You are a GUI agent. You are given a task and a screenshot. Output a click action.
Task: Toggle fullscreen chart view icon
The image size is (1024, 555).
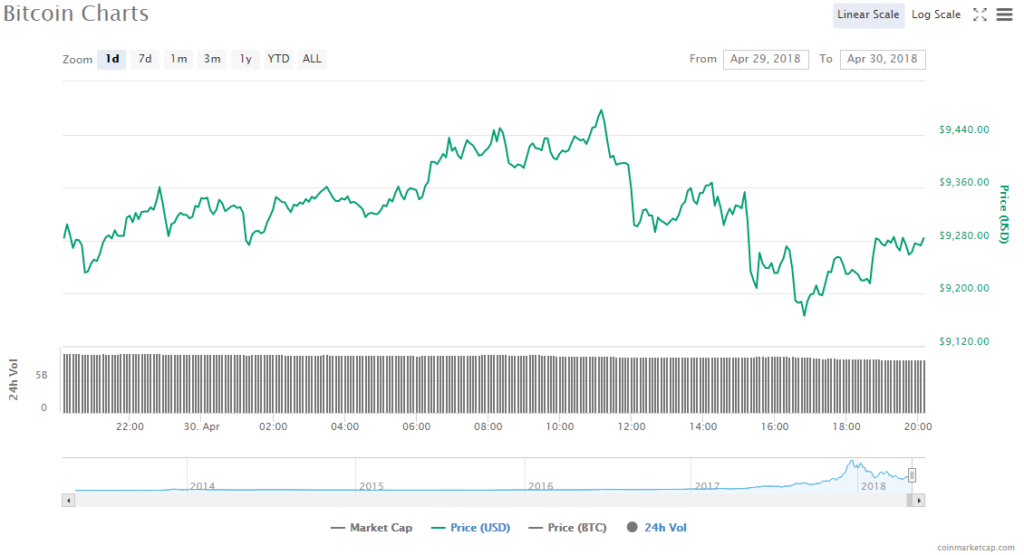coord(980,15)
